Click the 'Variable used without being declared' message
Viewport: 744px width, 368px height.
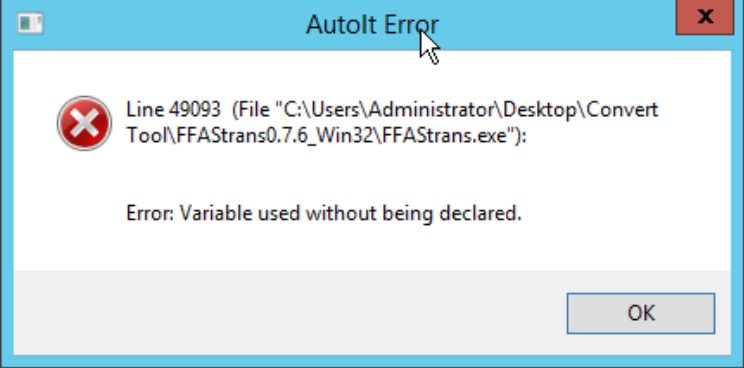(351, 213)
